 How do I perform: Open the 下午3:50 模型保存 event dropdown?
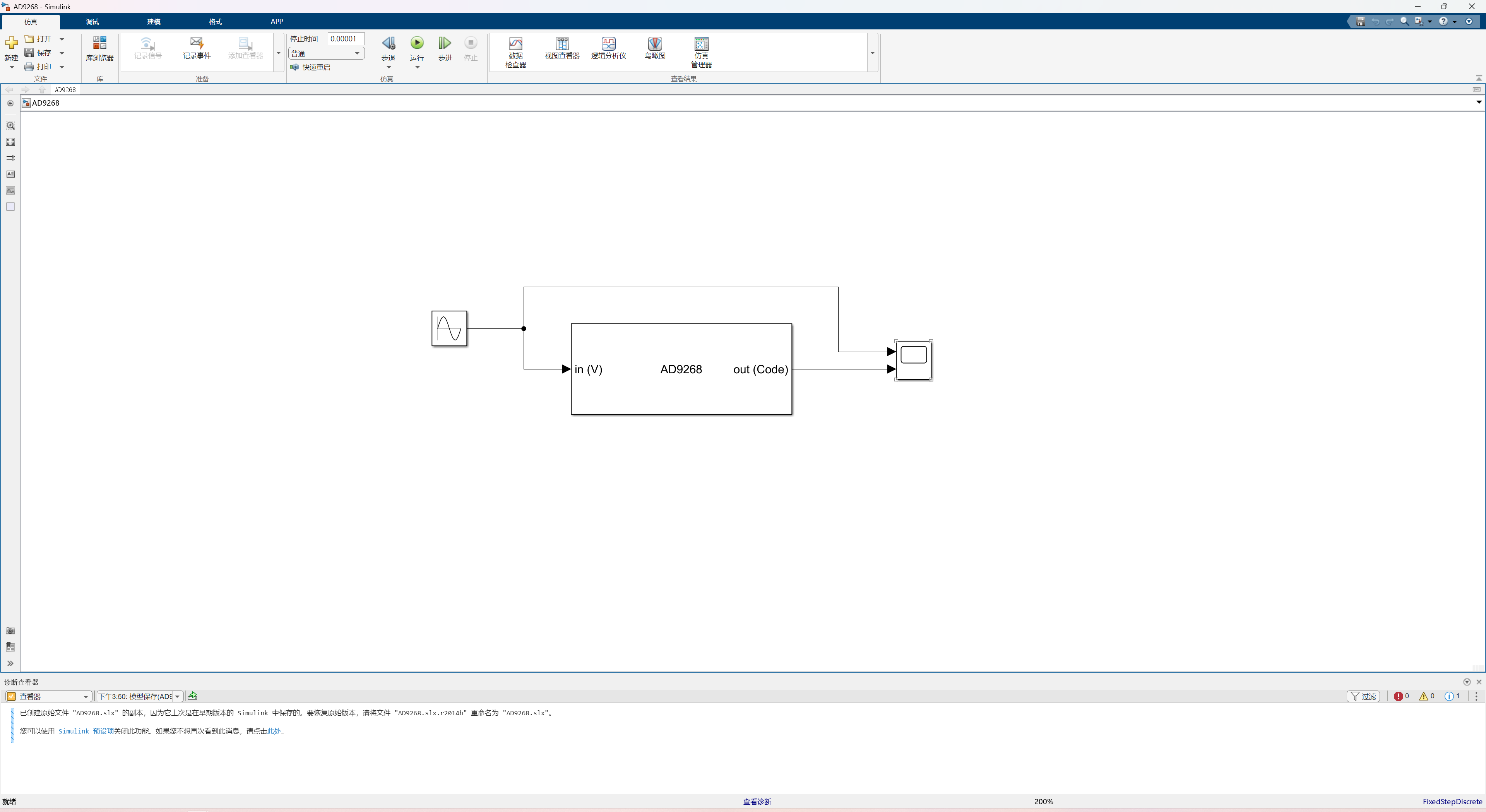(x=140, y=697)
